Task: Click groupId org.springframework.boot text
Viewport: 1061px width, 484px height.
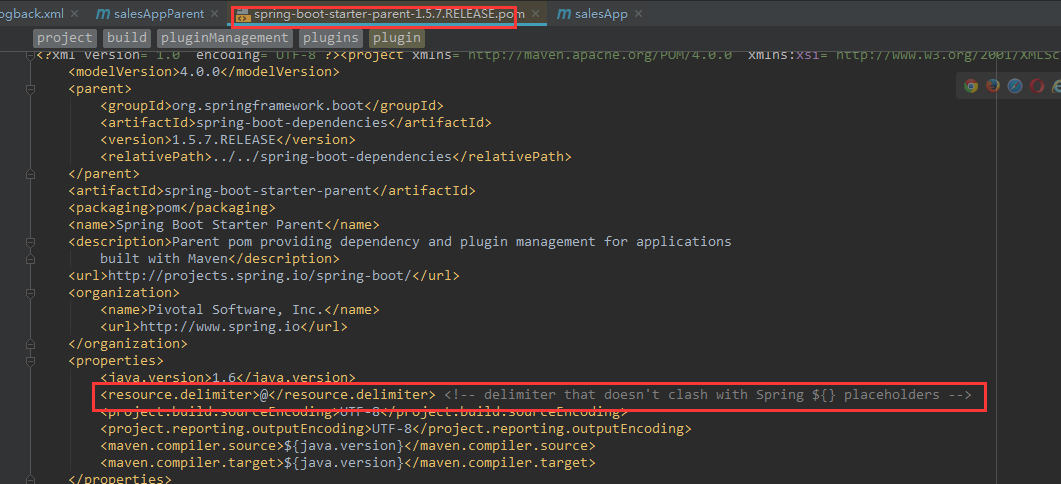Action: (271, 106)
